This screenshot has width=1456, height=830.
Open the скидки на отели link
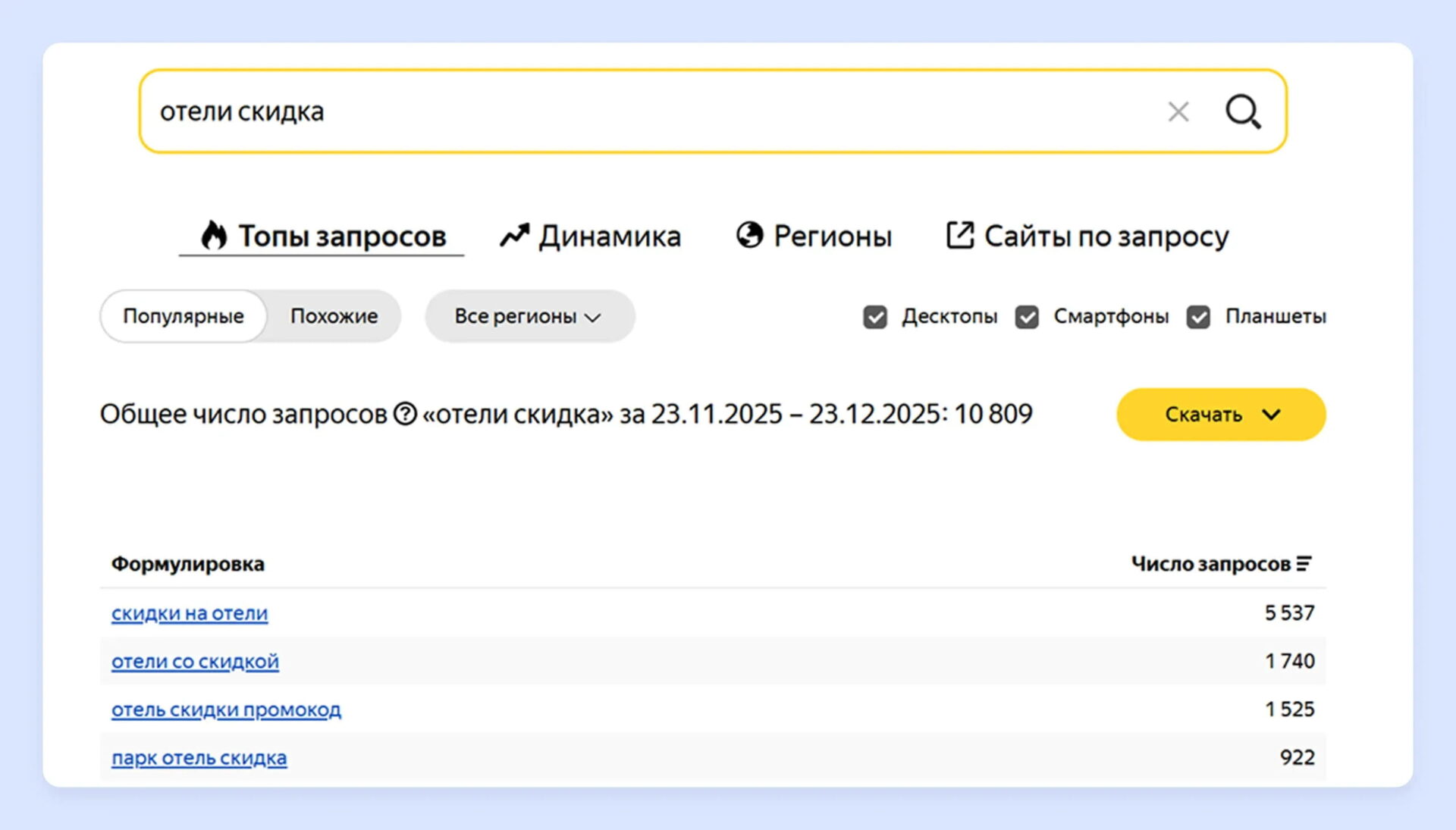[x=190, y=613]
